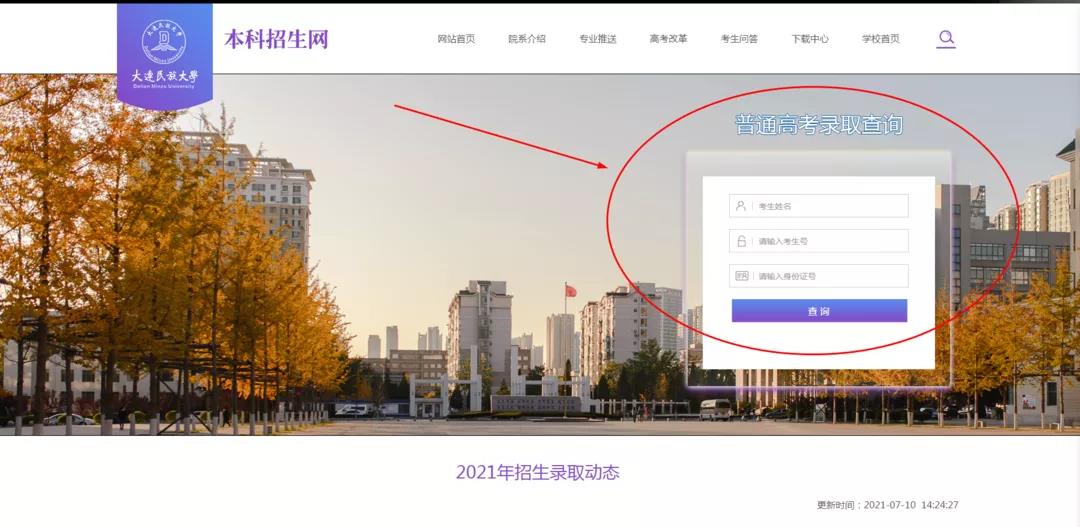Click the person icon beside 考生姓名
The image size is (1080, 527).
[741, 206]
